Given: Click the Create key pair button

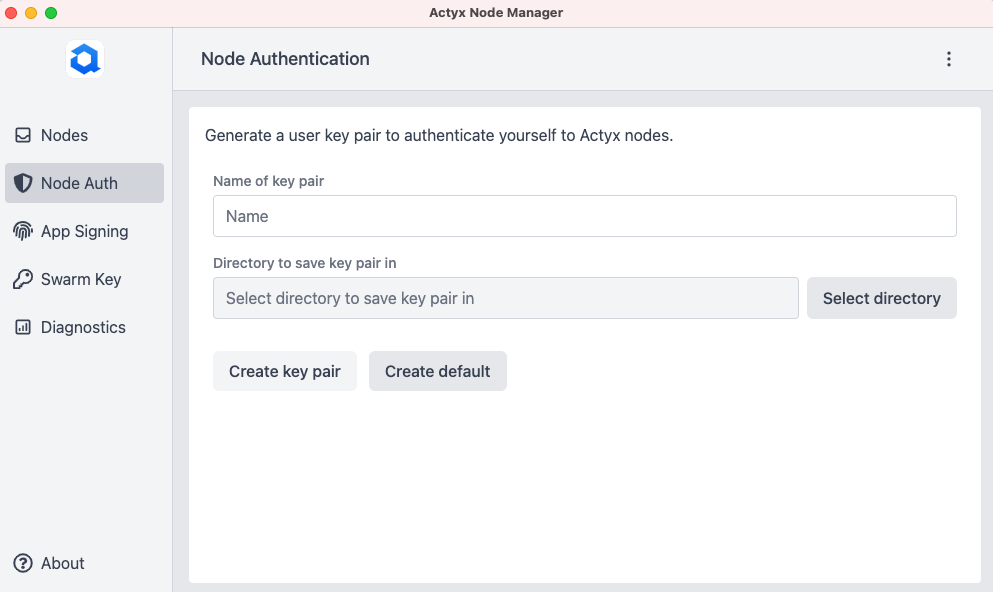Looking at the screenshot, I should [284, 371].
